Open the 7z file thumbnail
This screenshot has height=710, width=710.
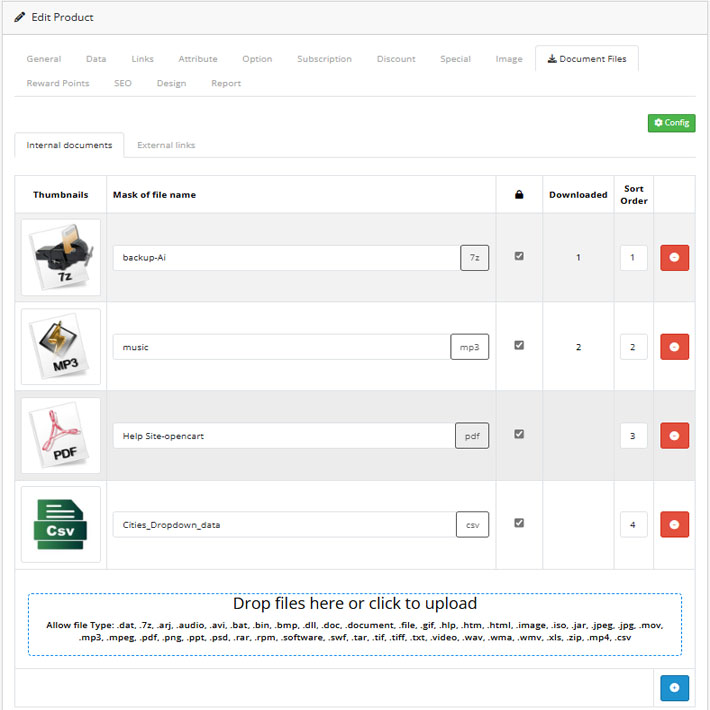tap(61, 257)
